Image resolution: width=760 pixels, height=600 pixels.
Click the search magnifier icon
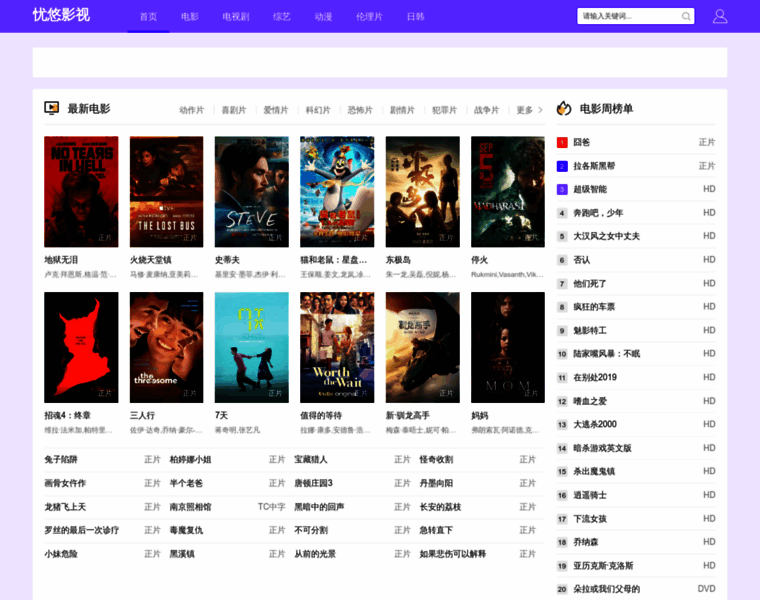686,16
